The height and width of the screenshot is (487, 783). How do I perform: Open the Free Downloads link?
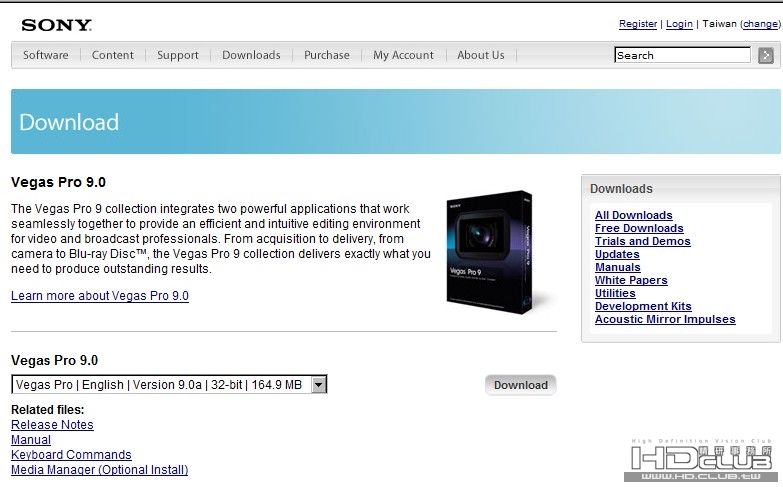tap(639, 228)
